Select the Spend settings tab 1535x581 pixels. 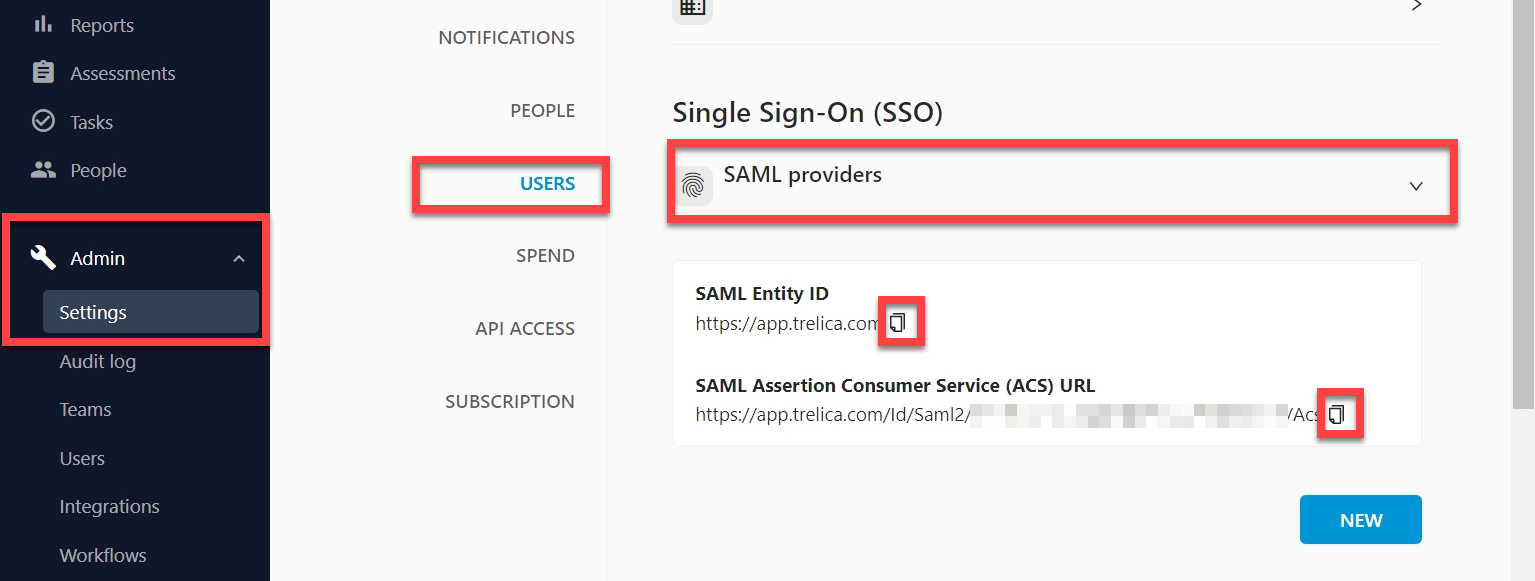point(545,256)
